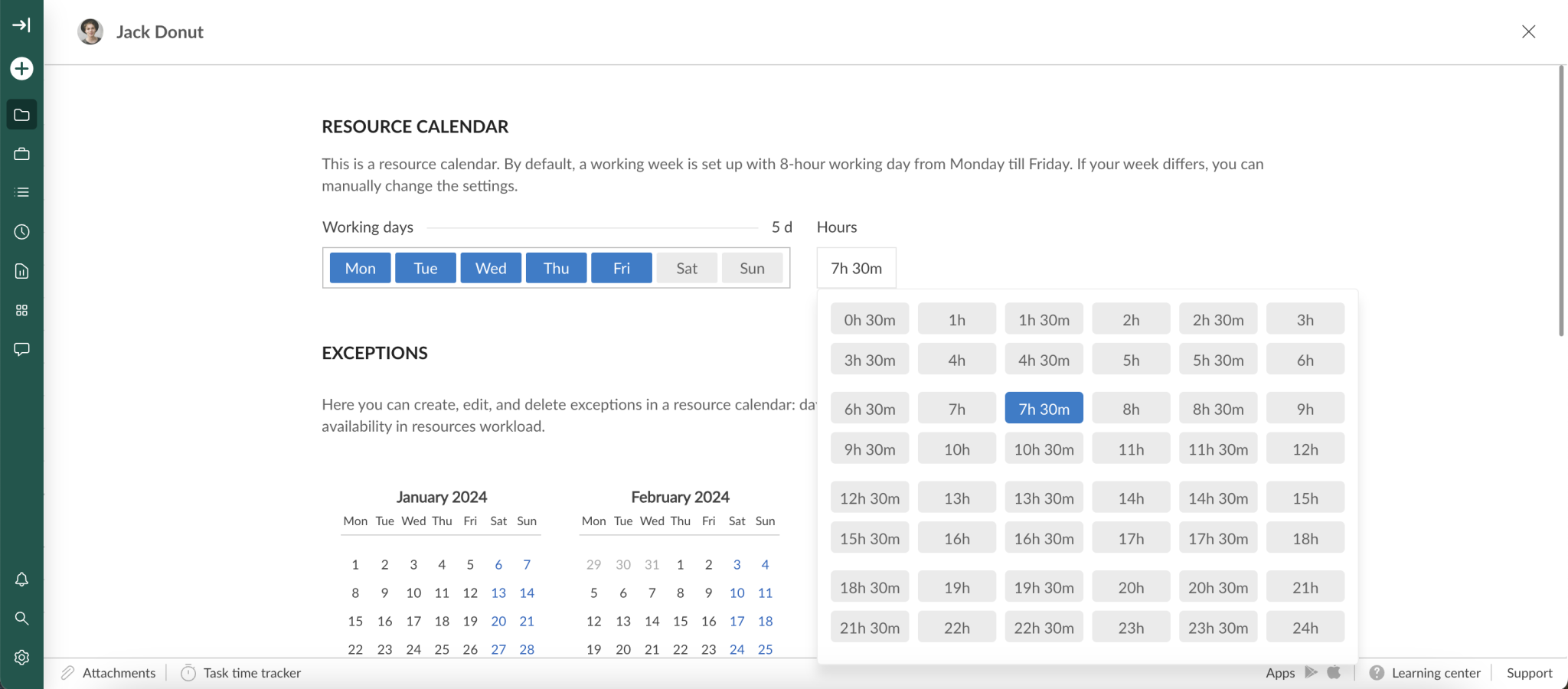Pick 20h 30m from the hours grid
This screenshot has height=689, width=1568.
coord(1218,587)
